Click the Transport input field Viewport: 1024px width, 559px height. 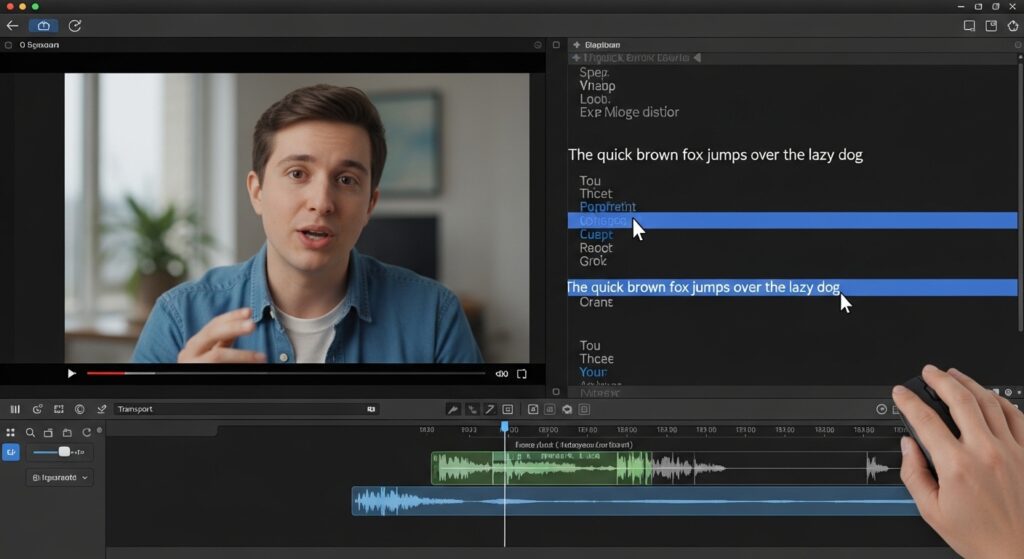240,409
